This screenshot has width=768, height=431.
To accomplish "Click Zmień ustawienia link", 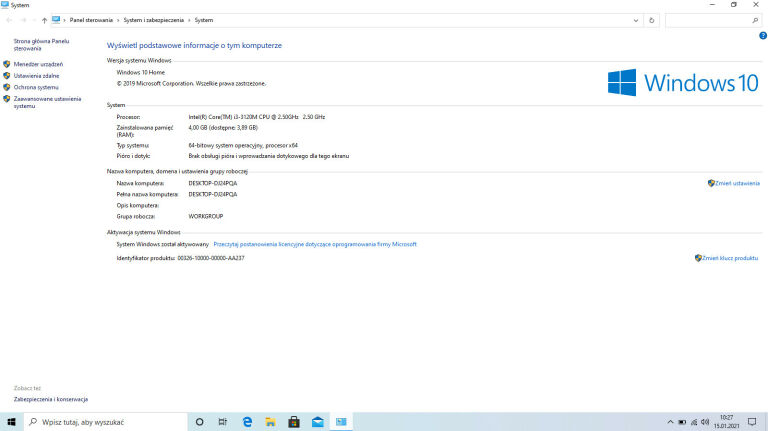I will click(x=737, y=183).
